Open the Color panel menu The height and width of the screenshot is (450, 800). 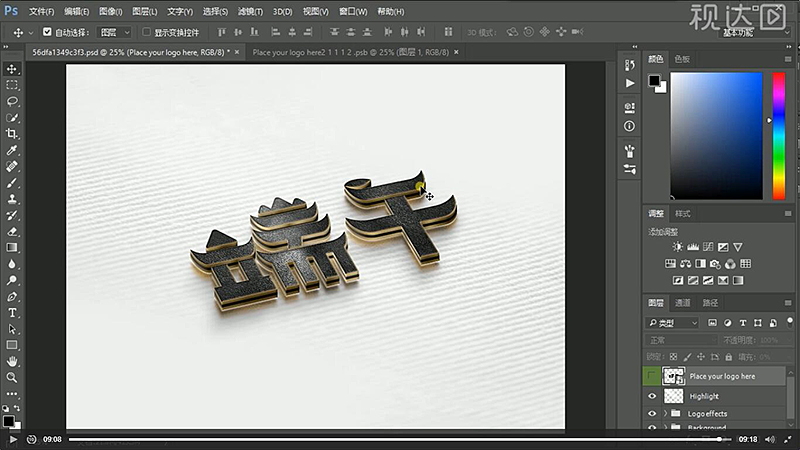(788, 59)
